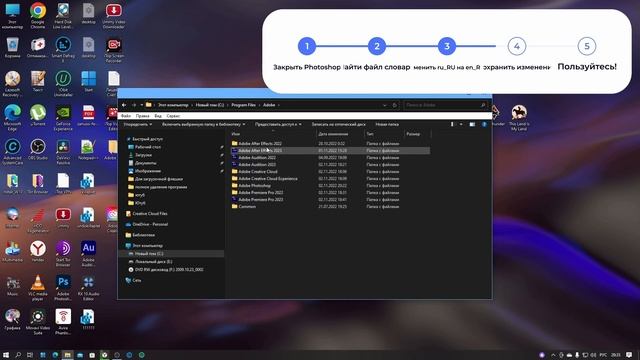The width and height of the screenshot is (640, 360).
Task: Sort by the 'Имя' column header
Action: point(273,134)
